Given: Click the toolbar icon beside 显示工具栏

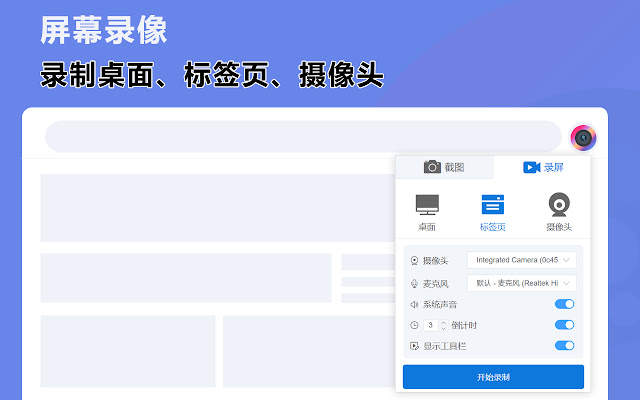Looking at the screenshot, I should coord(414,346).
